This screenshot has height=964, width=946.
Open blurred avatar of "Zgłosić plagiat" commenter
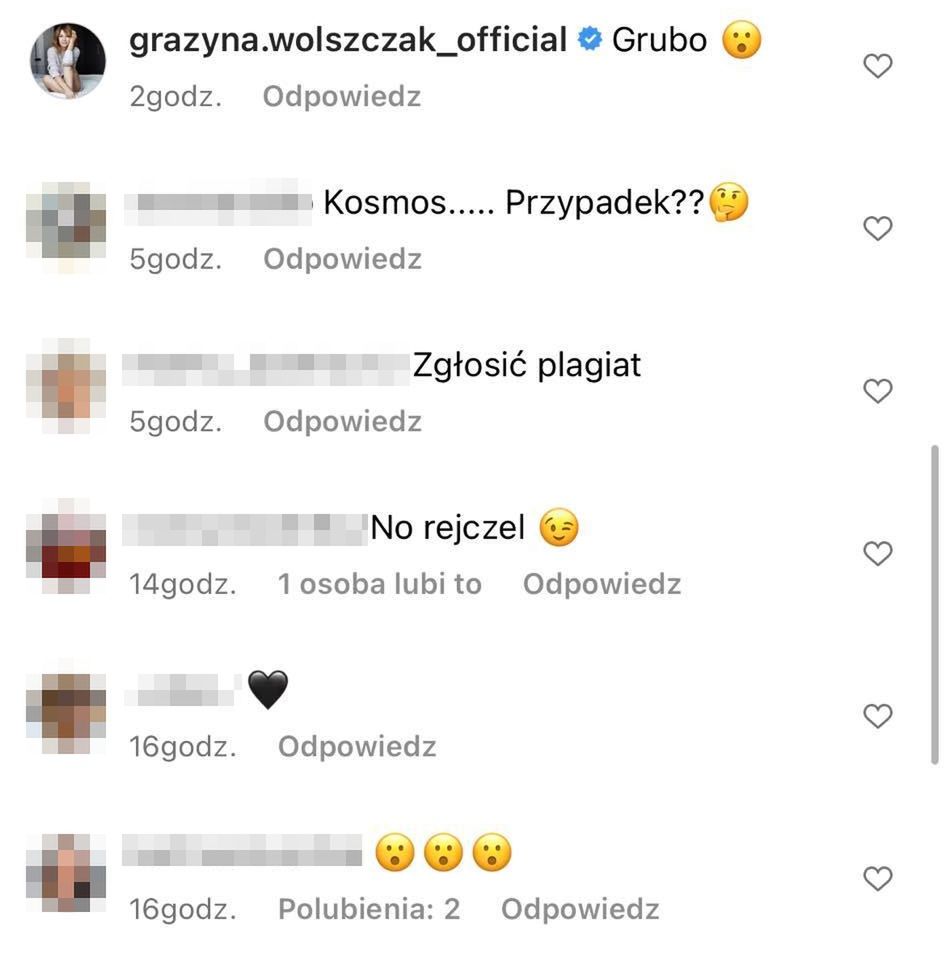66,385
